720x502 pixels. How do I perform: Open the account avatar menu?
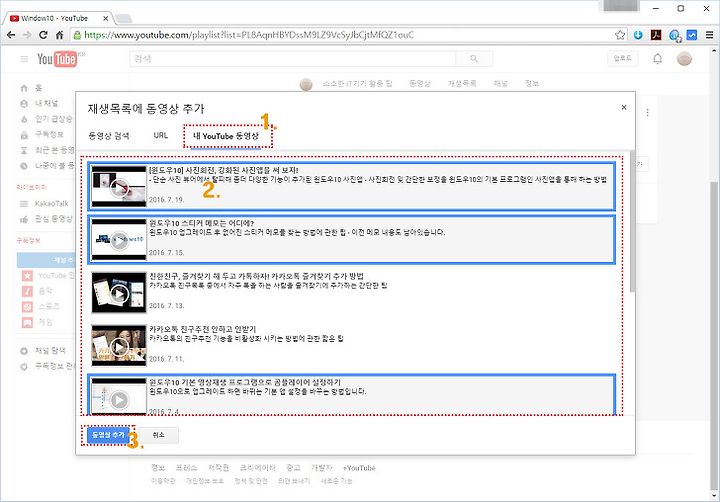point(684,59)
